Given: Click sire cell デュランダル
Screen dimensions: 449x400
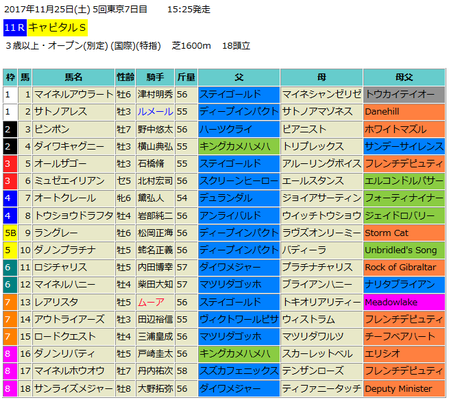Looking at the screenshot, I should click(x=239, y=198).
